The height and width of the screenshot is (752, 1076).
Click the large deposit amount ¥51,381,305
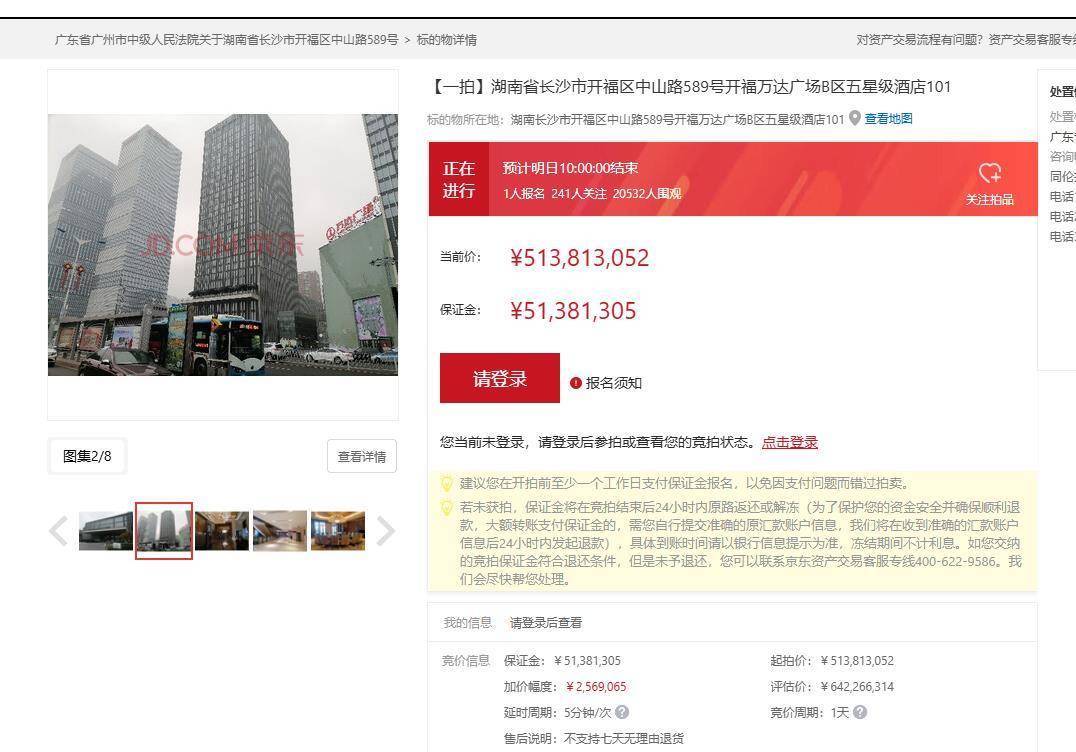pos(573,311)
